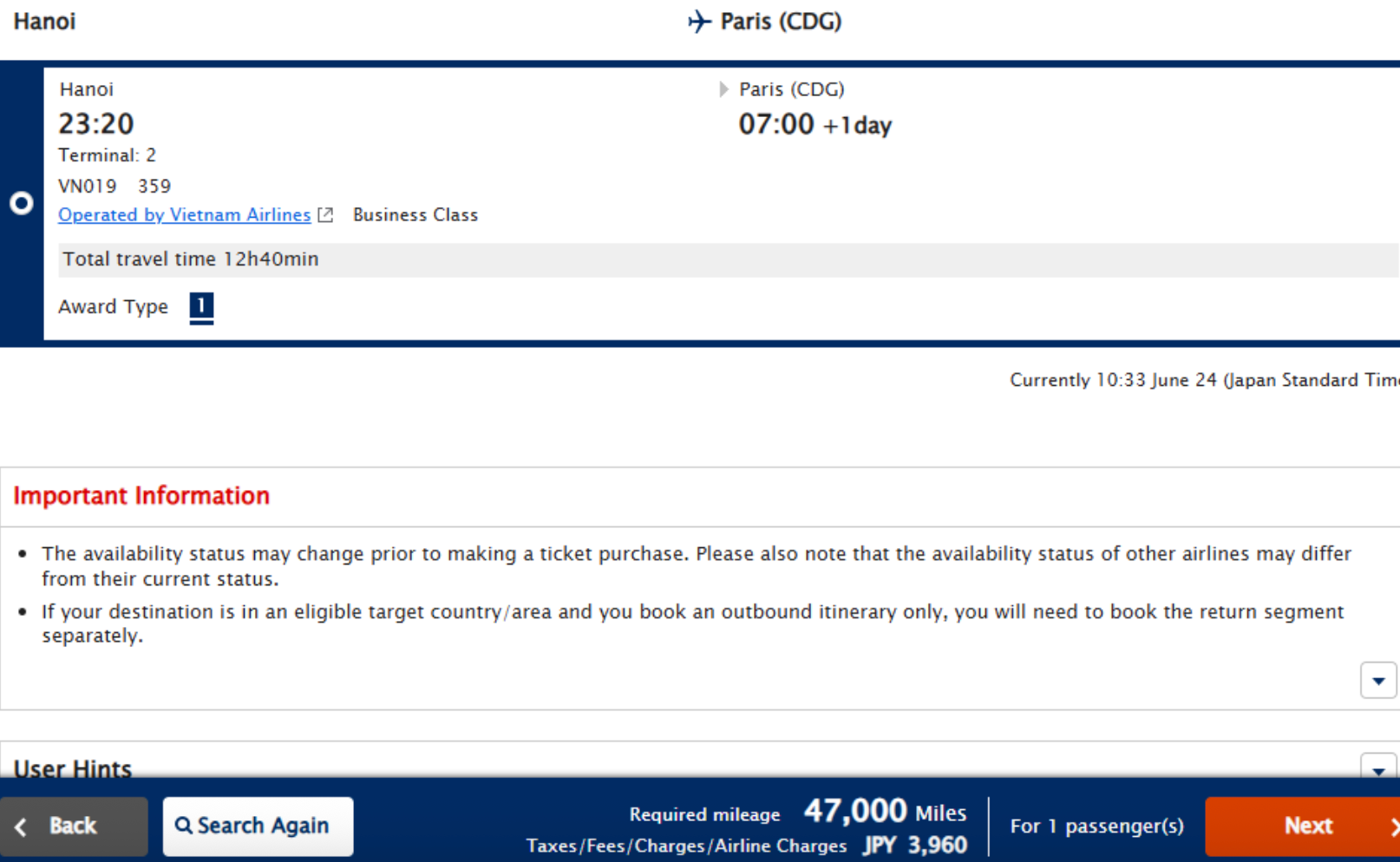Proceed with the orange Next button
The width and height of the screenshot is (1400, 862).
tap(1303, 826)
